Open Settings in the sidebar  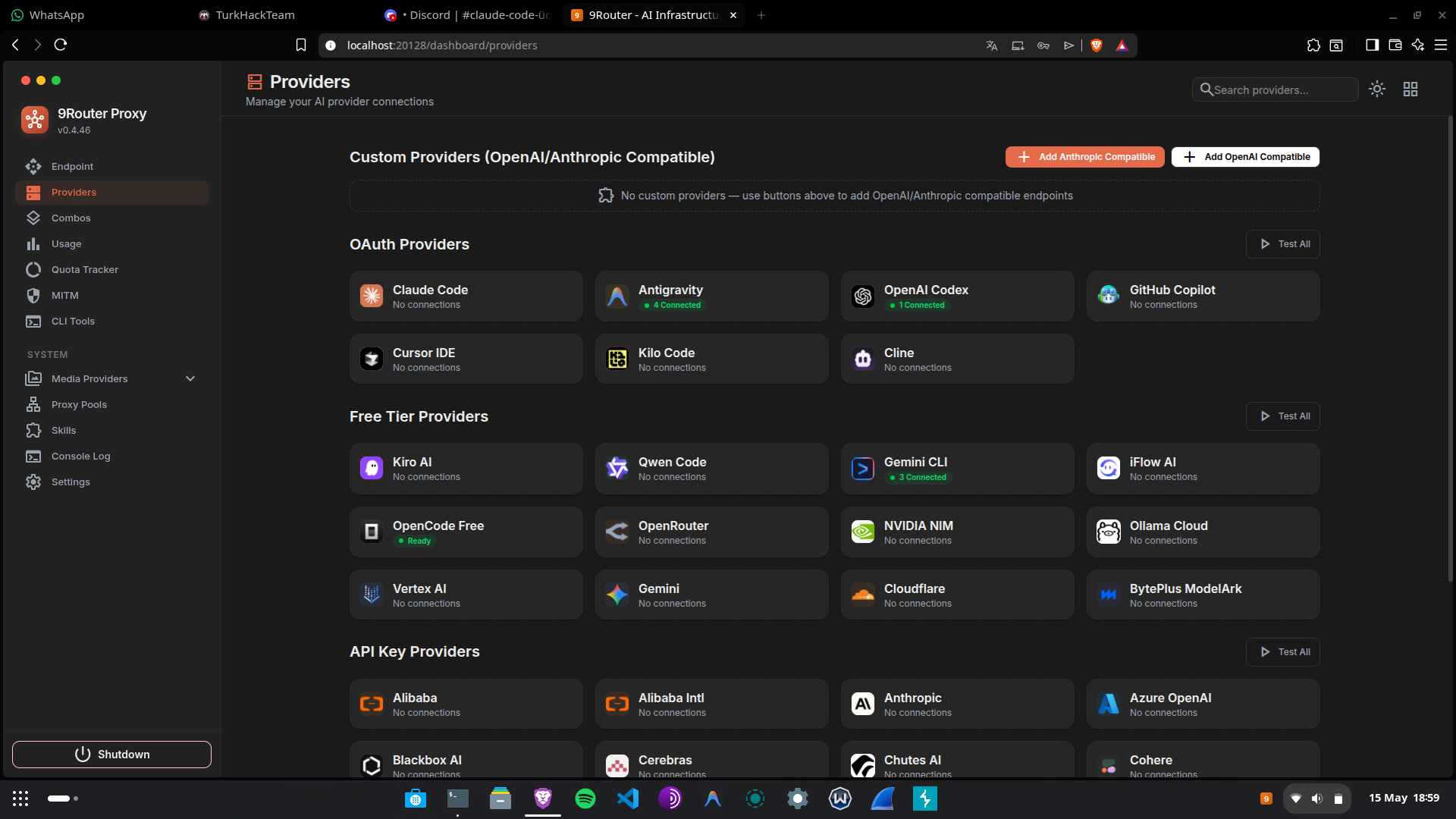(x=111, y=482)
